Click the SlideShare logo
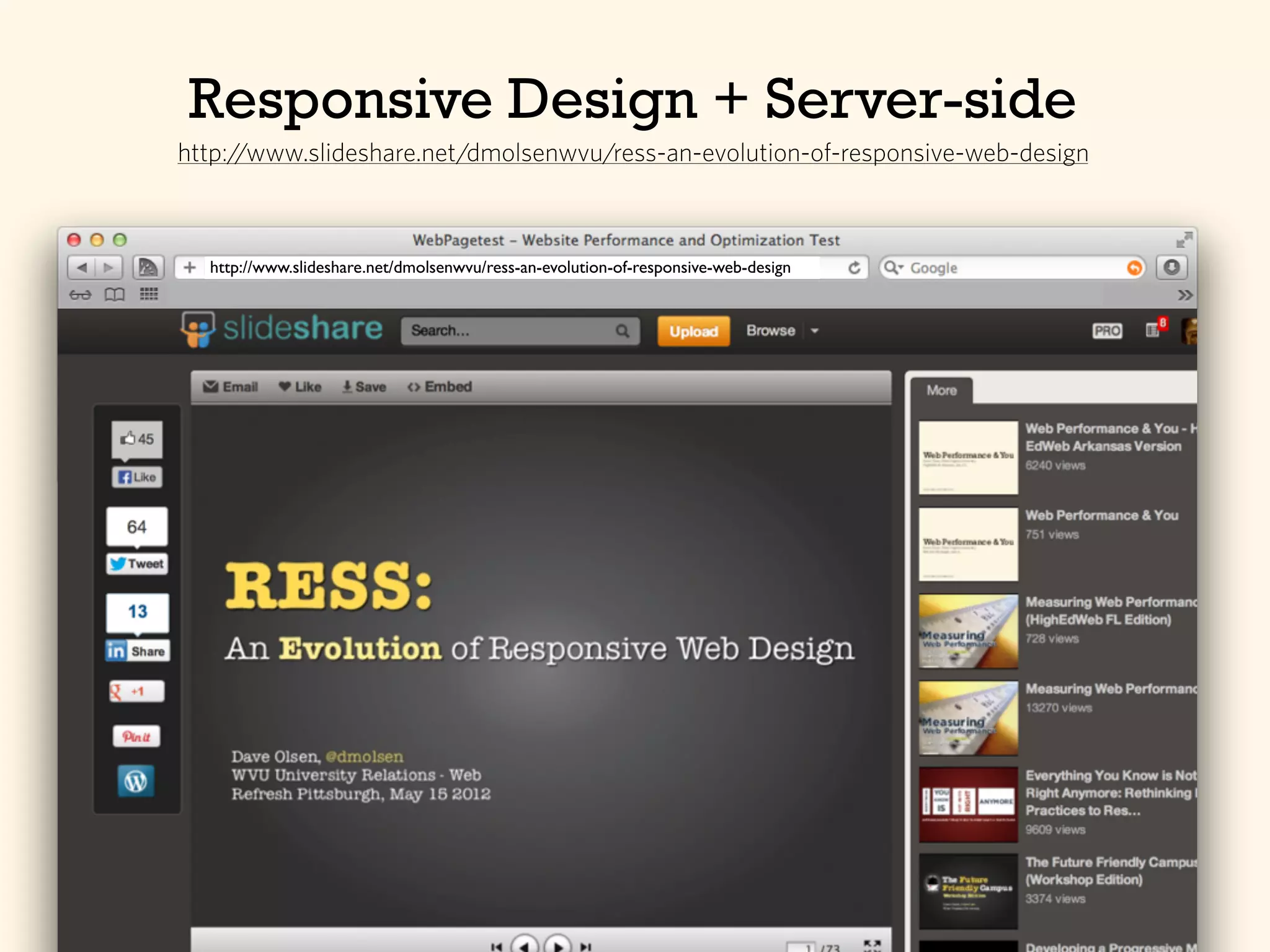The image size is (1270, 952). point(282,329)
